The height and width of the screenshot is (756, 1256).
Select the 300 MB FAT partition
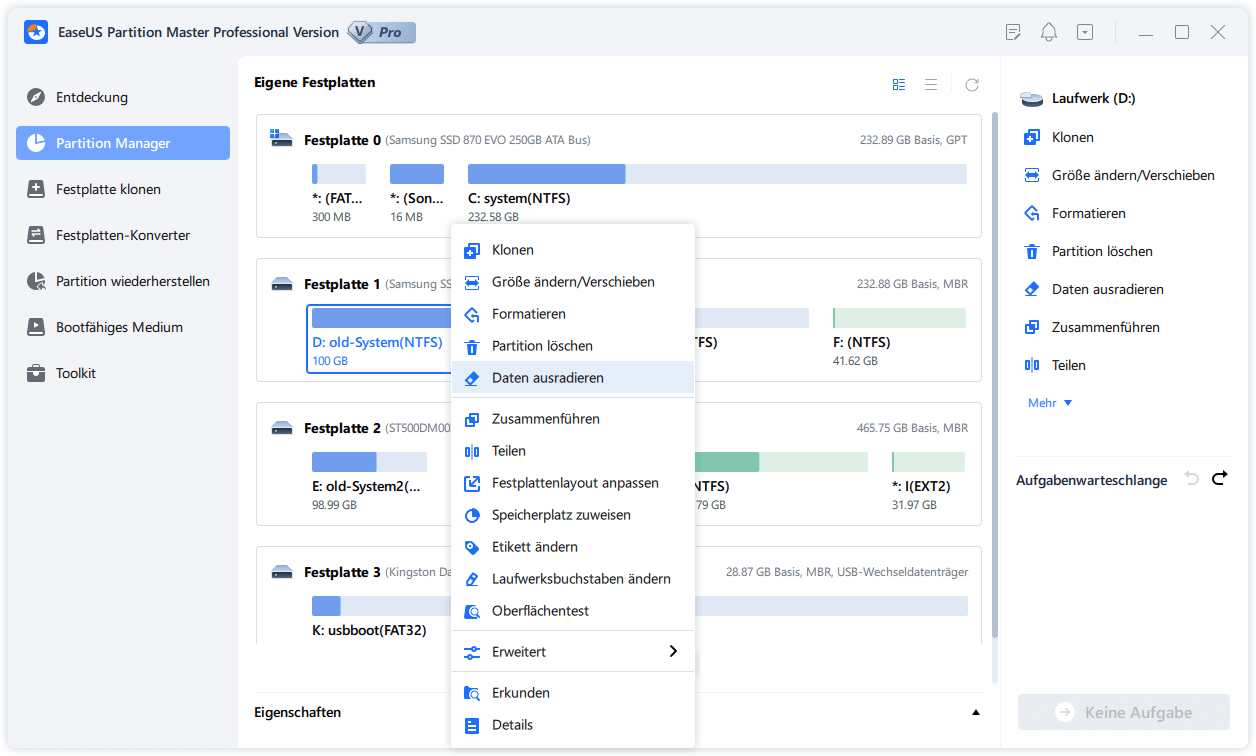(338, 192)
